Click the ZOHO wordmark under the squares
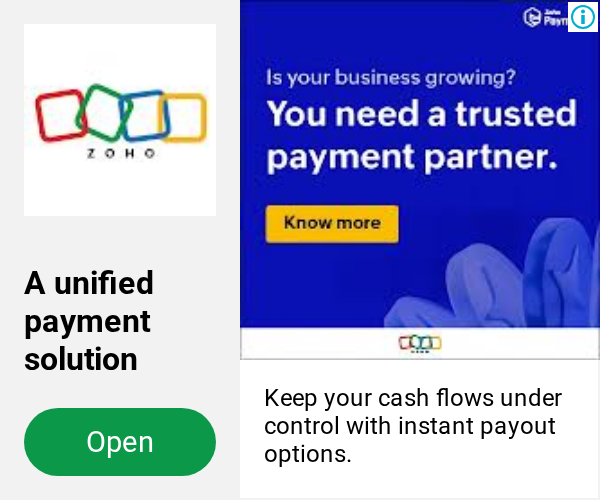Viewport: 600px width, 500px height. coord(121,153)
